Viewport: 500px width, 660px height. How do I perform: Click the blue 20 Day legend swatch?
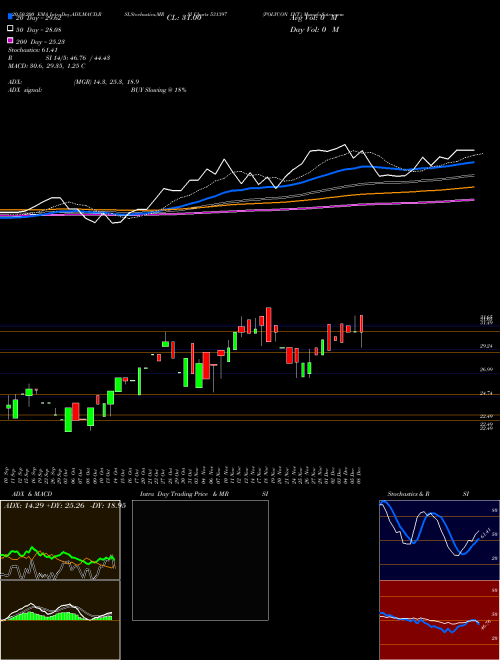click(x=10, y=17)
